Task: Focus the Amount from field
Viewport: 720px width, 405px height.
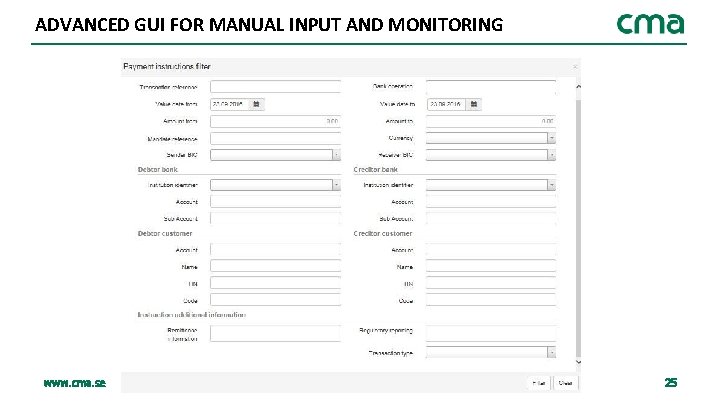Action: point(276,121)
